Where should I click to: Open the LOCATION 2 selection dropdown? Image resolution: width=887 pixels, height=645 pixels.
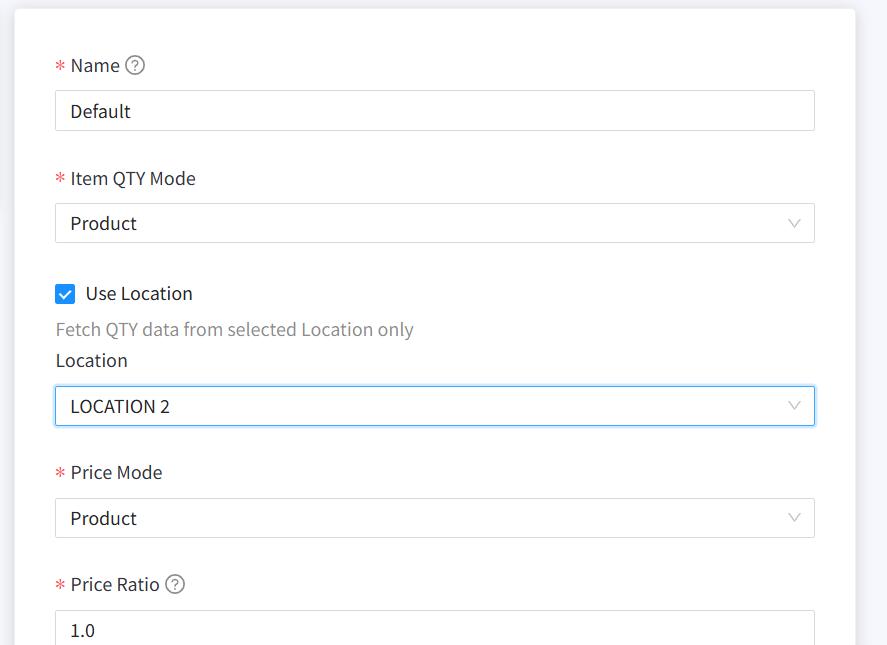coord(420,406)
